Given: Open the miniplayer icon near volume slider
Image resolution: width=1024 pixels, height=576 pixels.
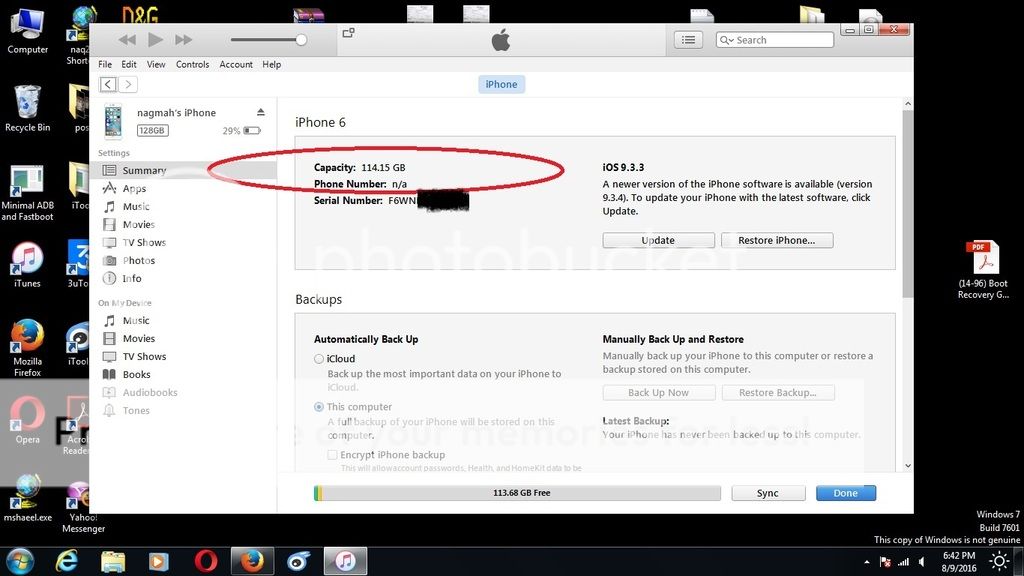Looking at the screenshot, I should click(348, 33).
